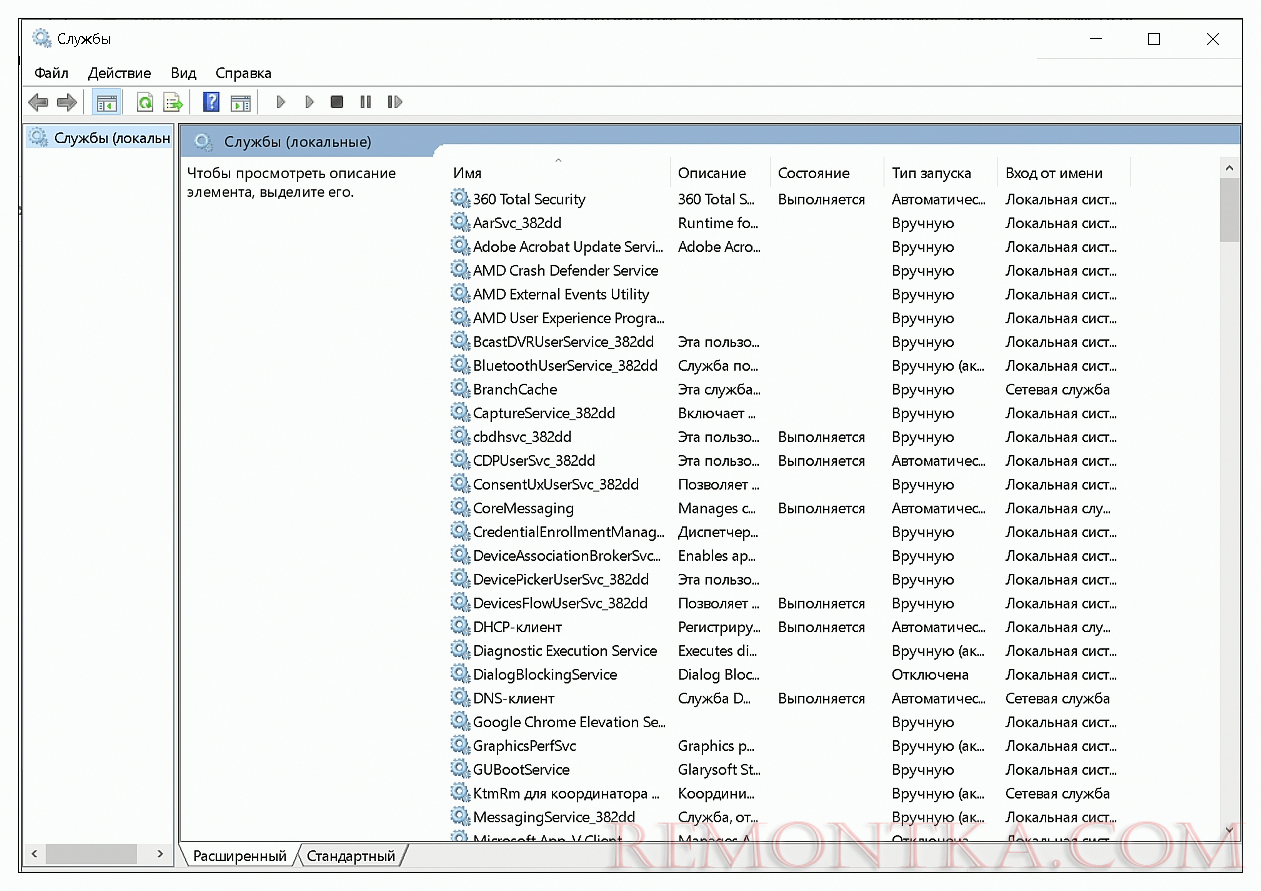Select the DHCP-клиент service row
The width and height of the screenshot is (1261, 891).
(x=517, y=627)
